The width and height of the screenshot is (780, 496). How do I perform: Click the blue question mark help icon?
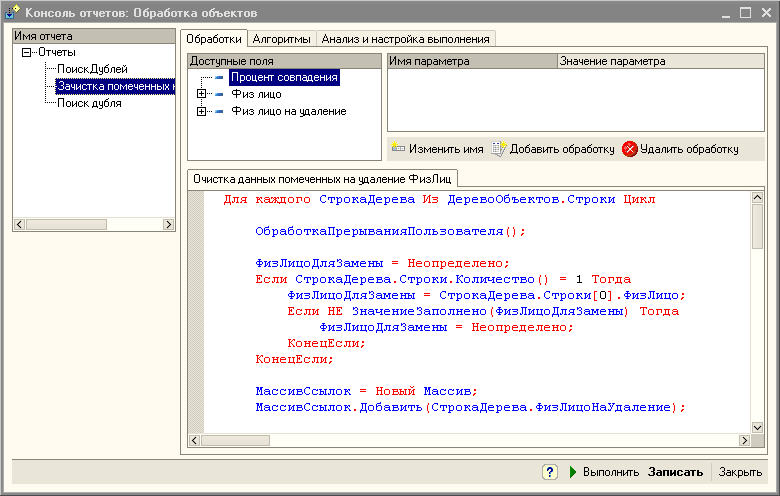pyautogui.click(x=550, y=472)
